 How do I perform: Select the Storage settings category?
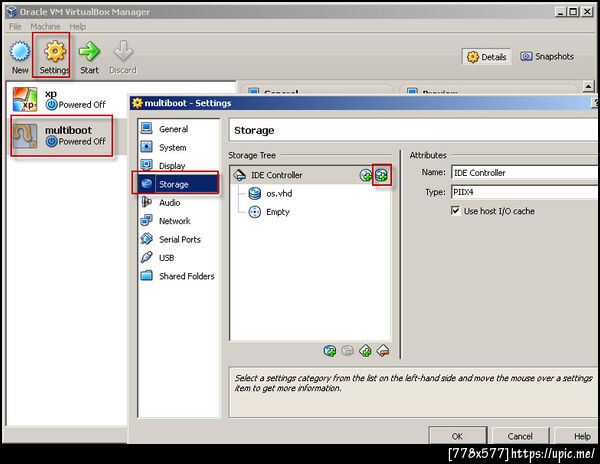point(178,184)
